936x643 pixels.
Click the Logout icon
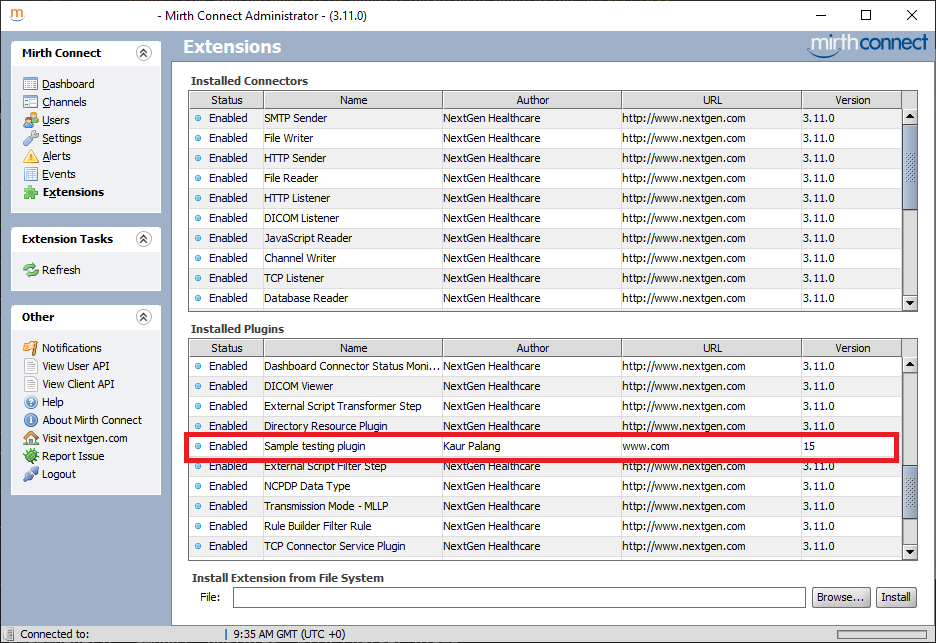[30, 474]
